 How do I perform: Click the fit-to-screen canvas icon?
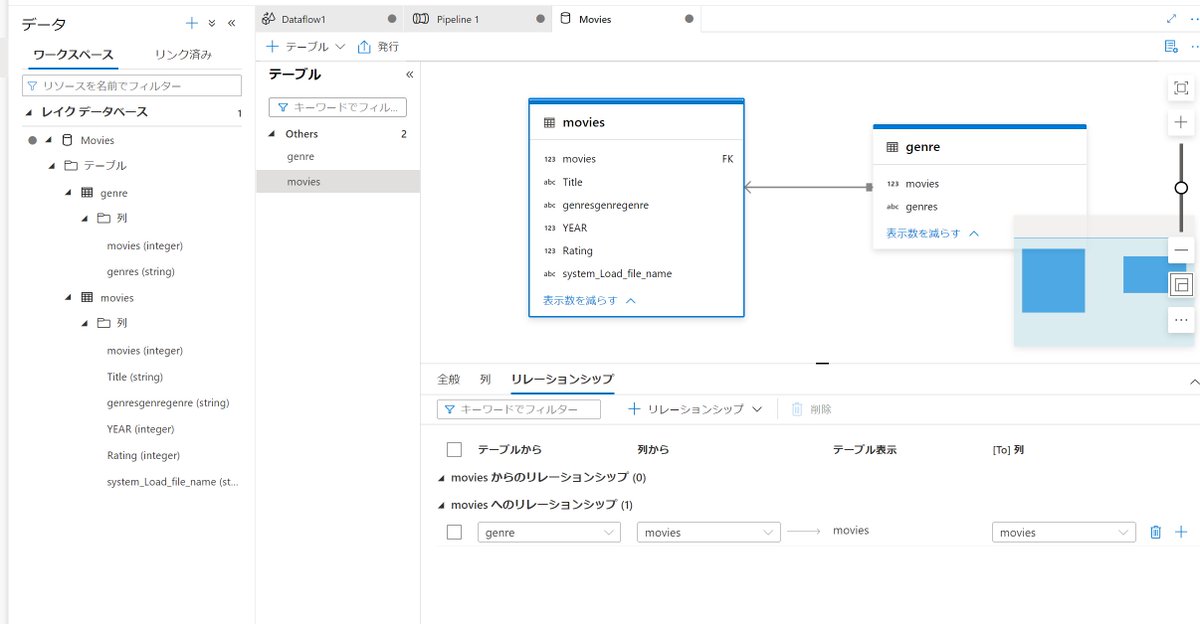[x=1181, y=89]
